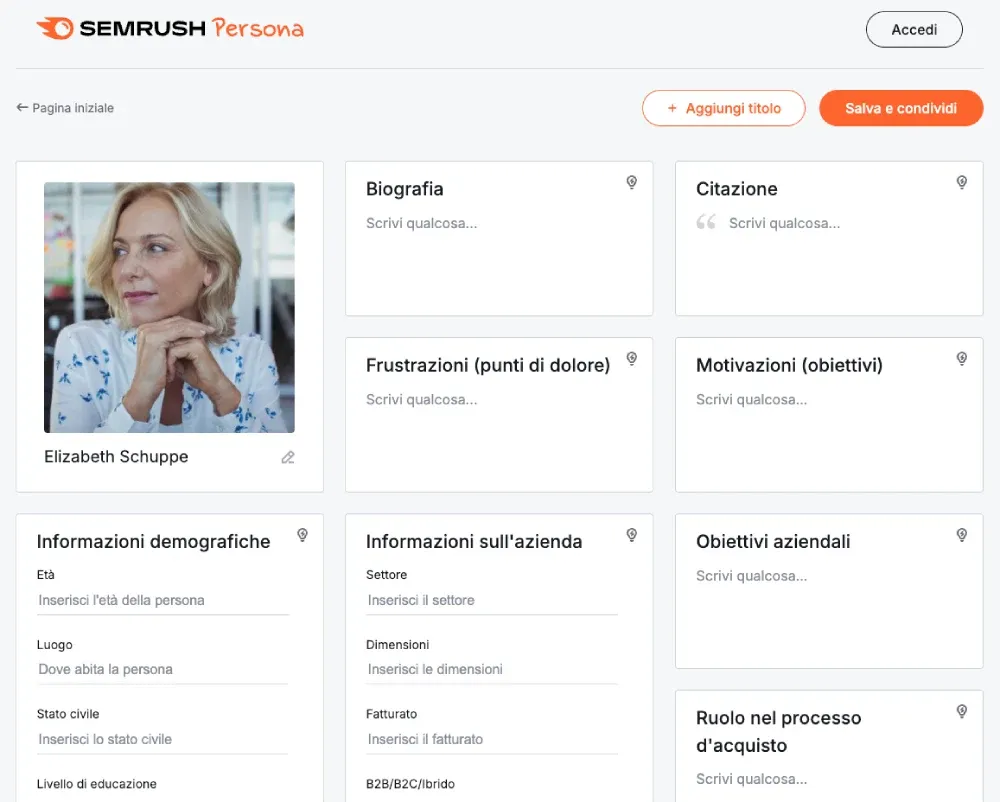
Task: Click the Dimensioni input field
Action: tap(492, 669)
